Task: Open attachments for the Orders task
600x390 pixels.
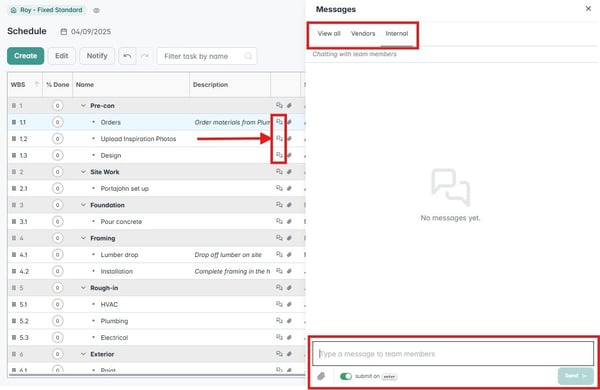Action: click(290, 122)
